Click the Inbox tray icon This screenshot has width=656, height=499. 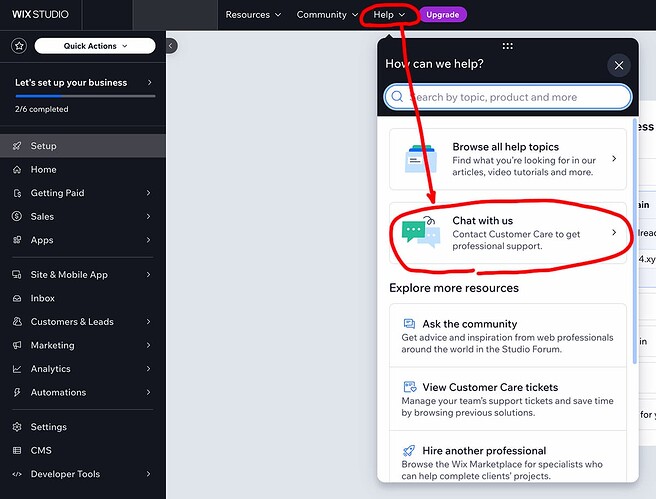tap(17, 298)
